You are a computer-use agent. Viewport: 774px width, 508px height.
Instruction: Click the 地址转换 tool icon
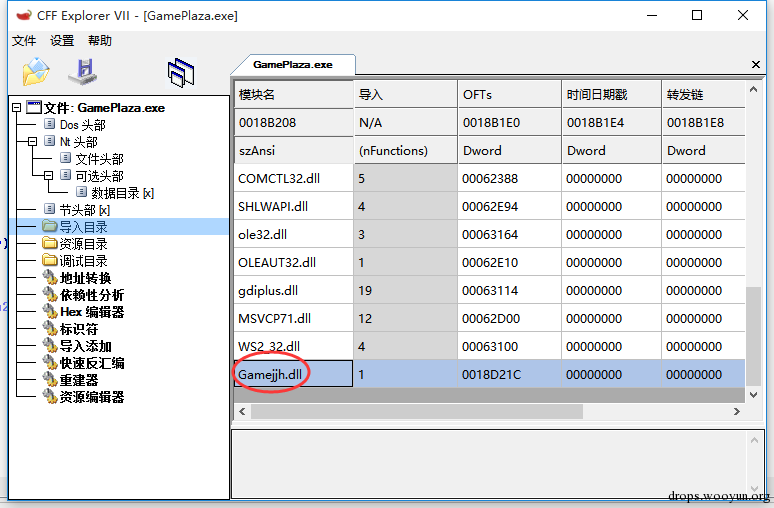(50, 277)
